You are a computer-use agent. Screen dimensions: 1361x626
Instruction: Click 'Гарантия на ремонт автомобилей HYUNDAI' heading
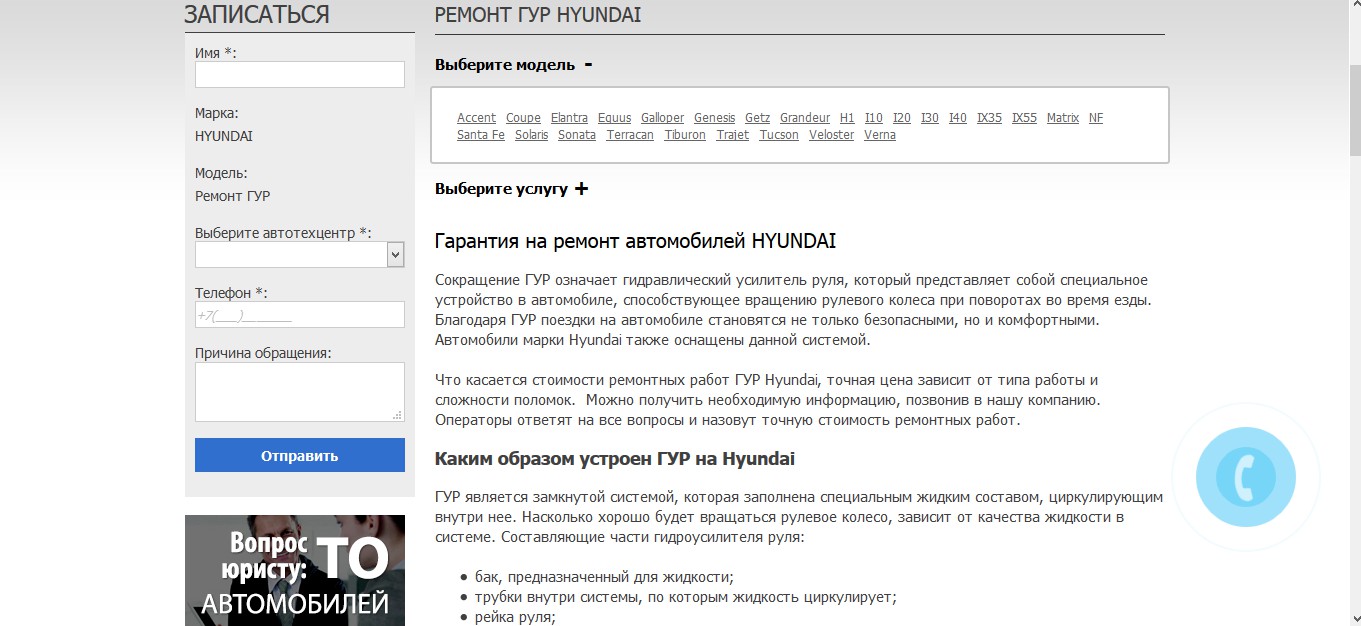[635, 241]
